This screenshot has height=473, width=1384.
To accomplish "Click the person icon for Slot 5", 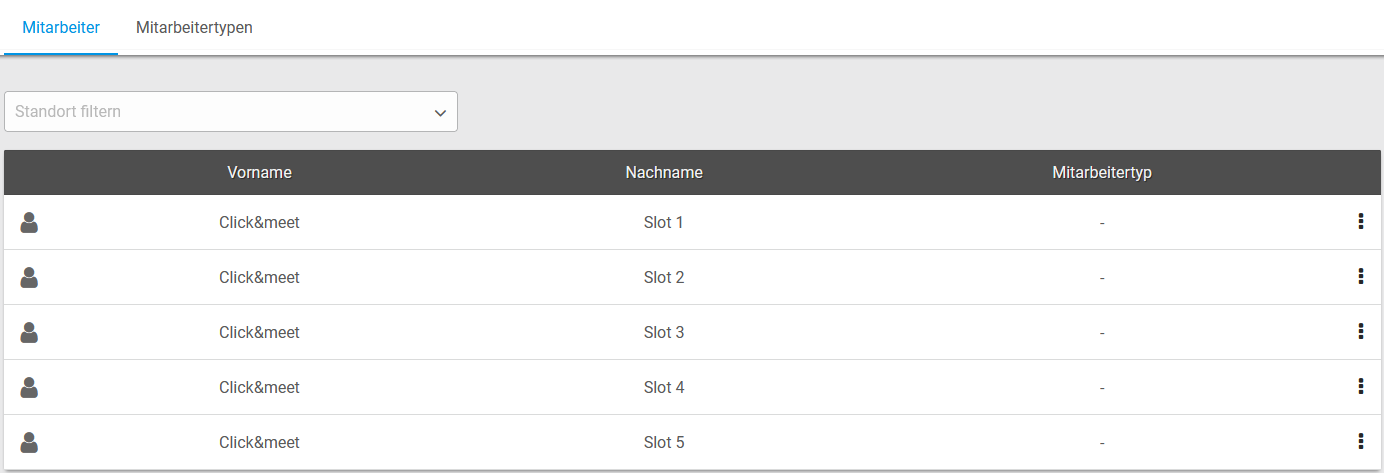I will pos(29,443).
